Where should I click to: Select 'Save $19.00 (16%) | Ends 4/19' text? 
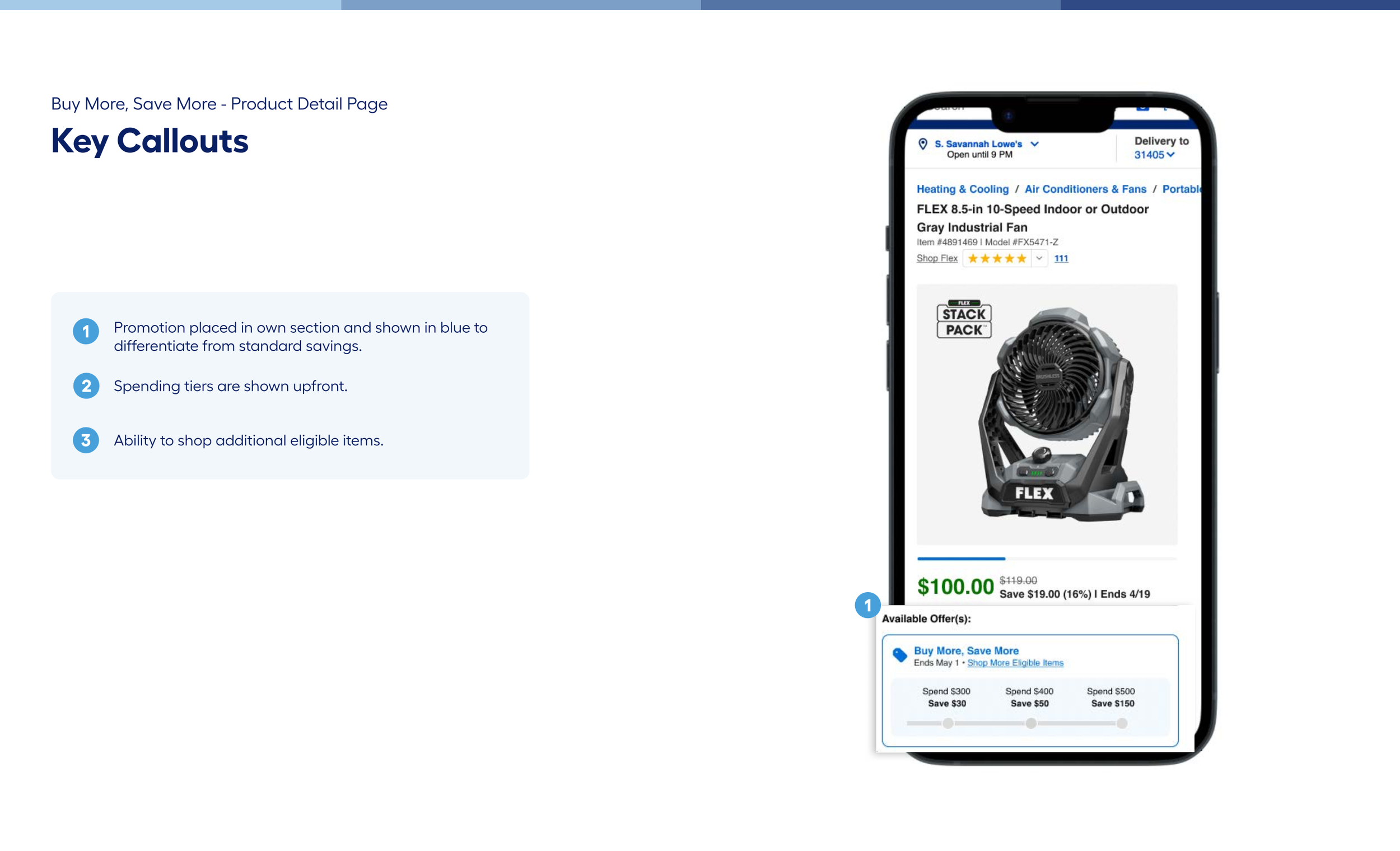[x=1075, y=594]
